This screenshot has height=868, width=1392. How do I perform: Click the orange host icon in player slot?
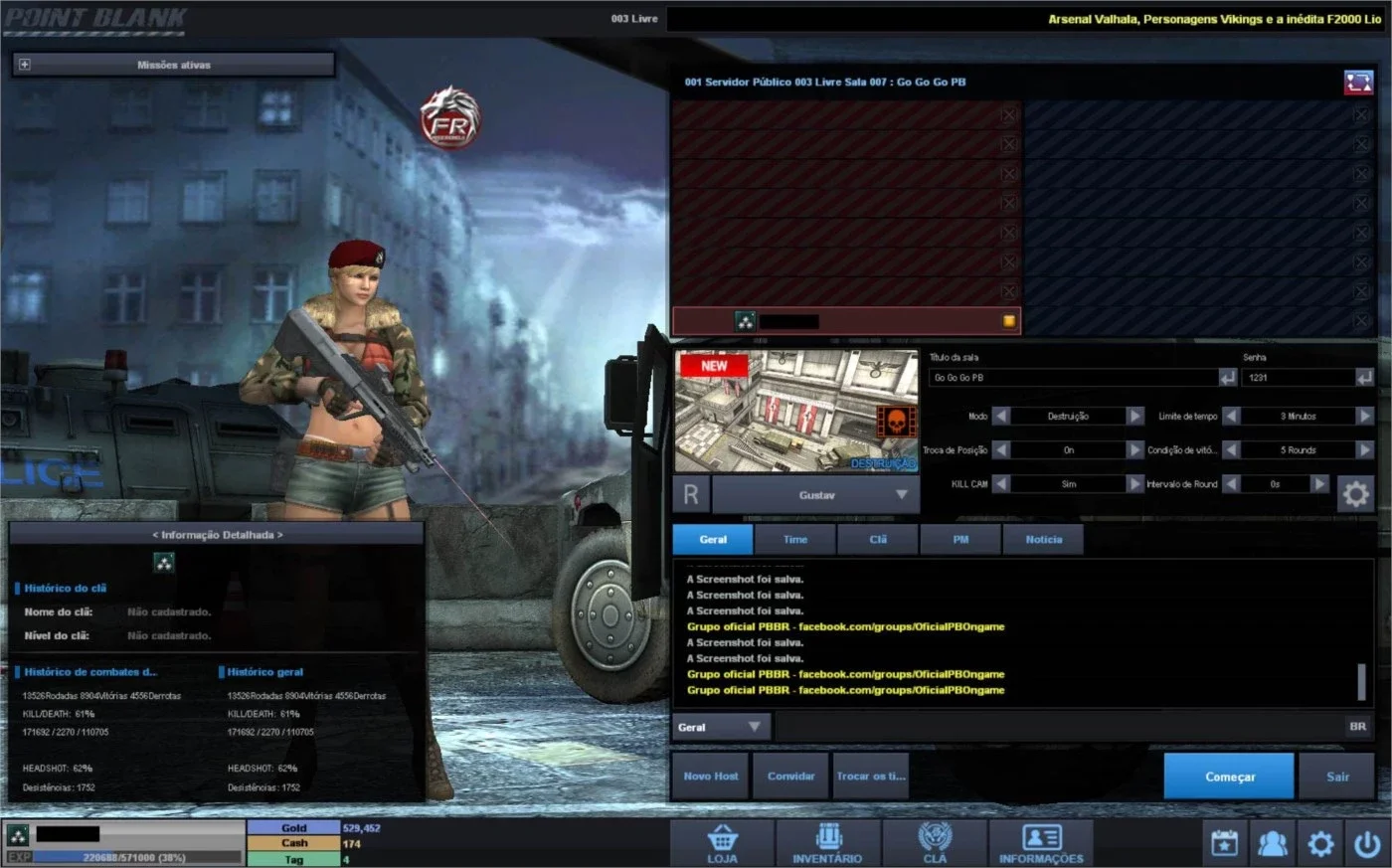point(1009,321)
